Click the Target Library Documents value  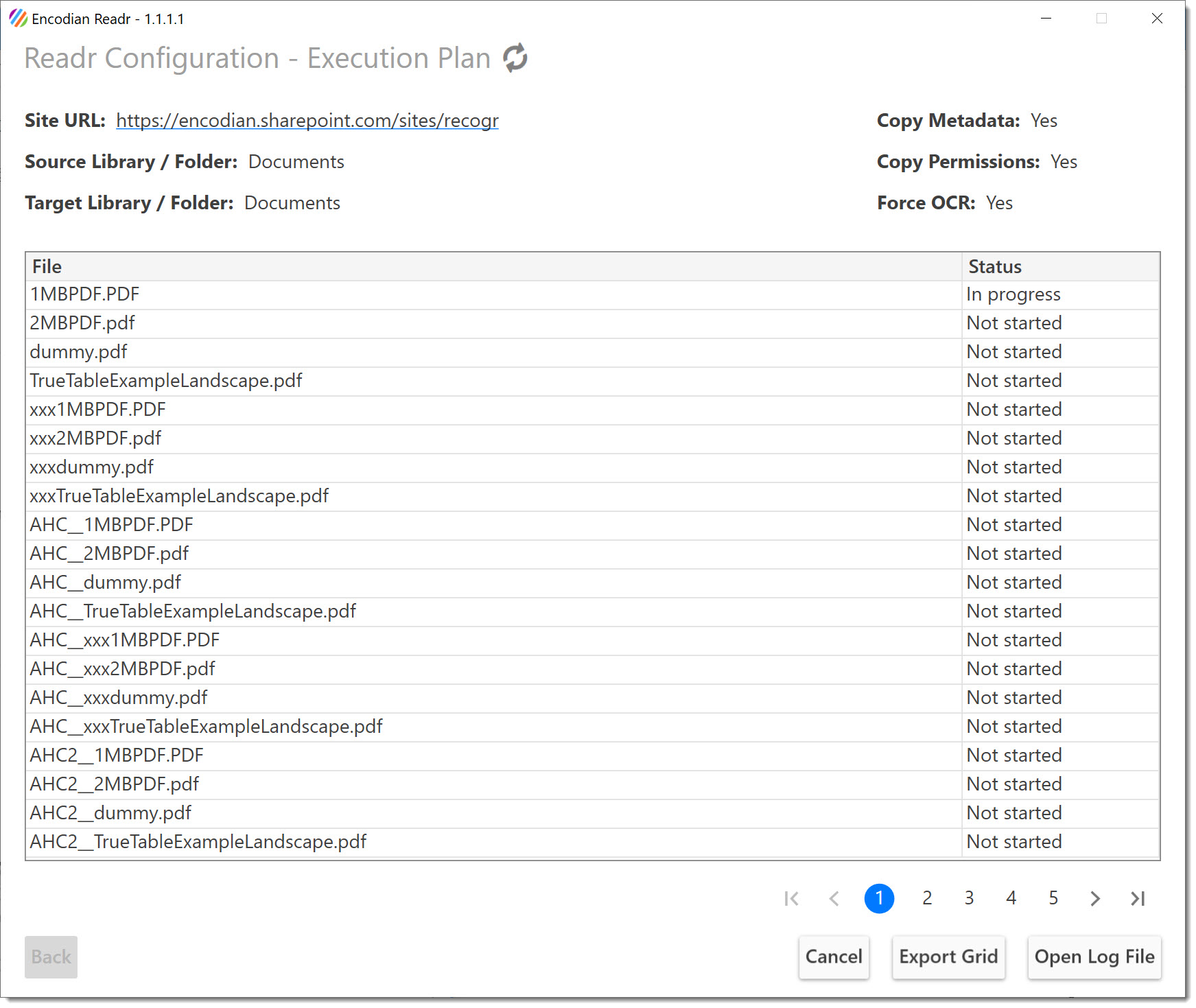point(292,203)
